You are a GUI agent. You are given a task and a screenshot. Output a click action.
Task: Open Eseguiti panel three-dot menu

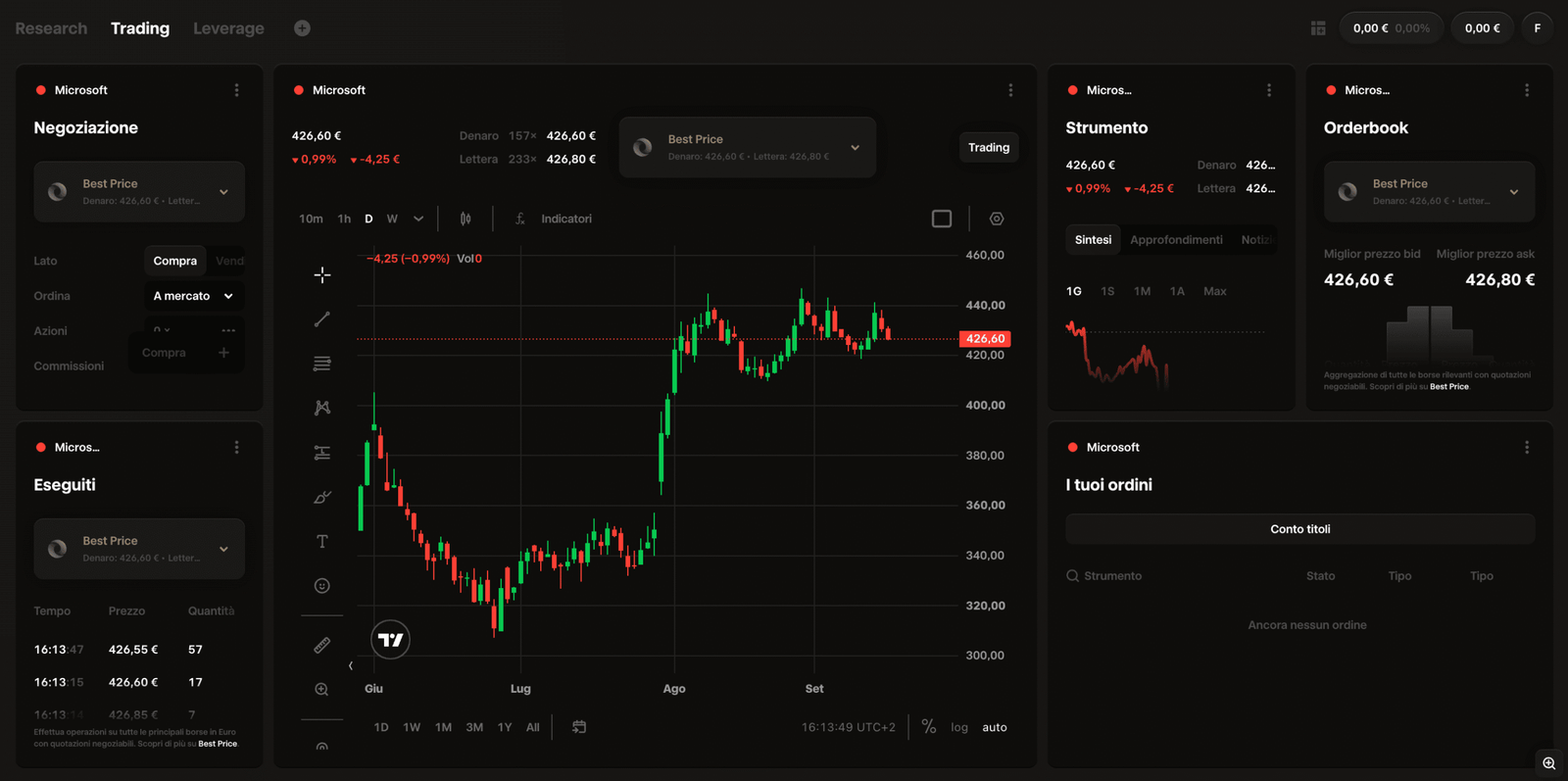236,447
